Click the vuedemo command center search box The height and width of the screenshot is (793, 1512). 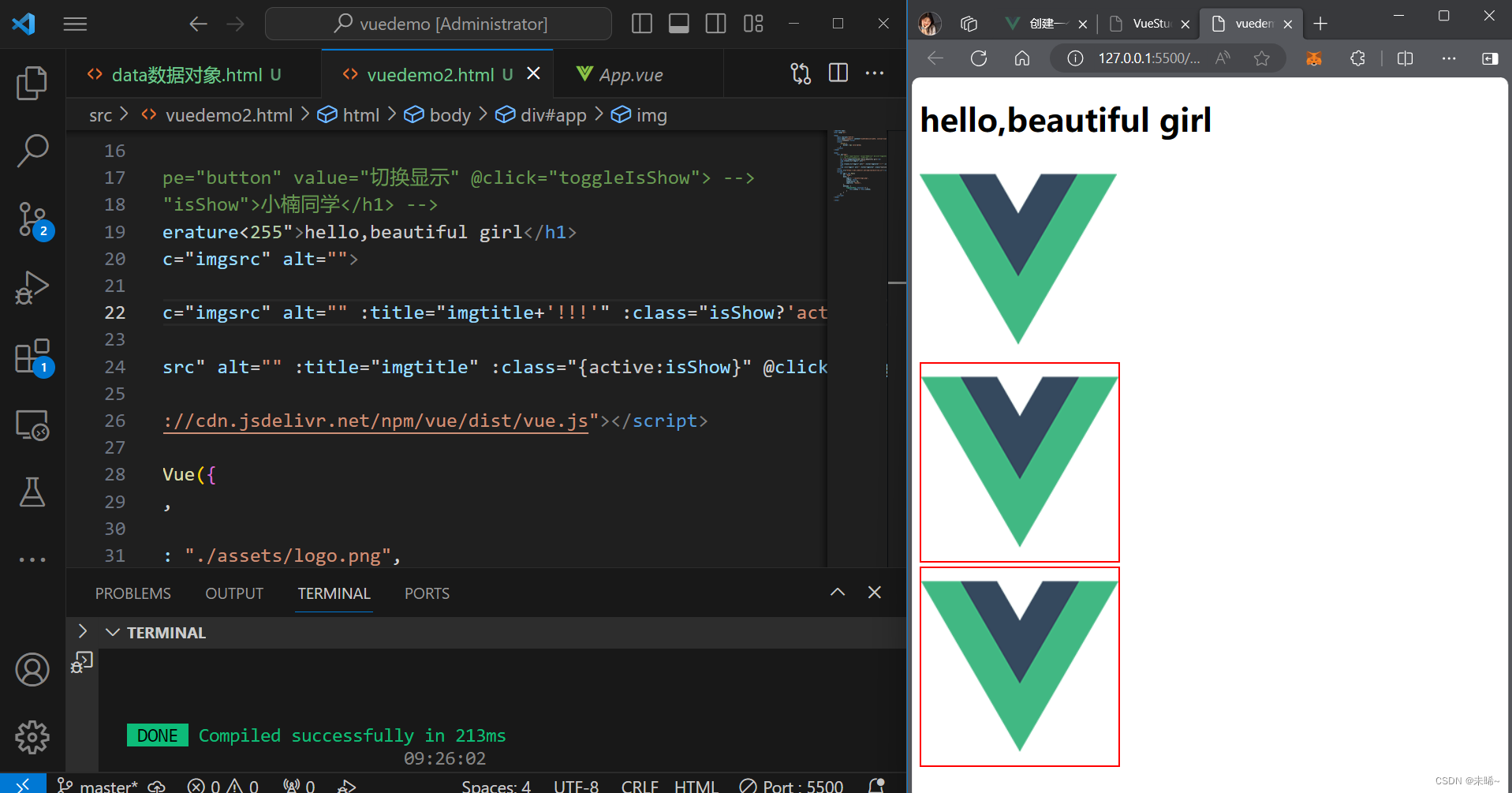(x=439, y=24)
